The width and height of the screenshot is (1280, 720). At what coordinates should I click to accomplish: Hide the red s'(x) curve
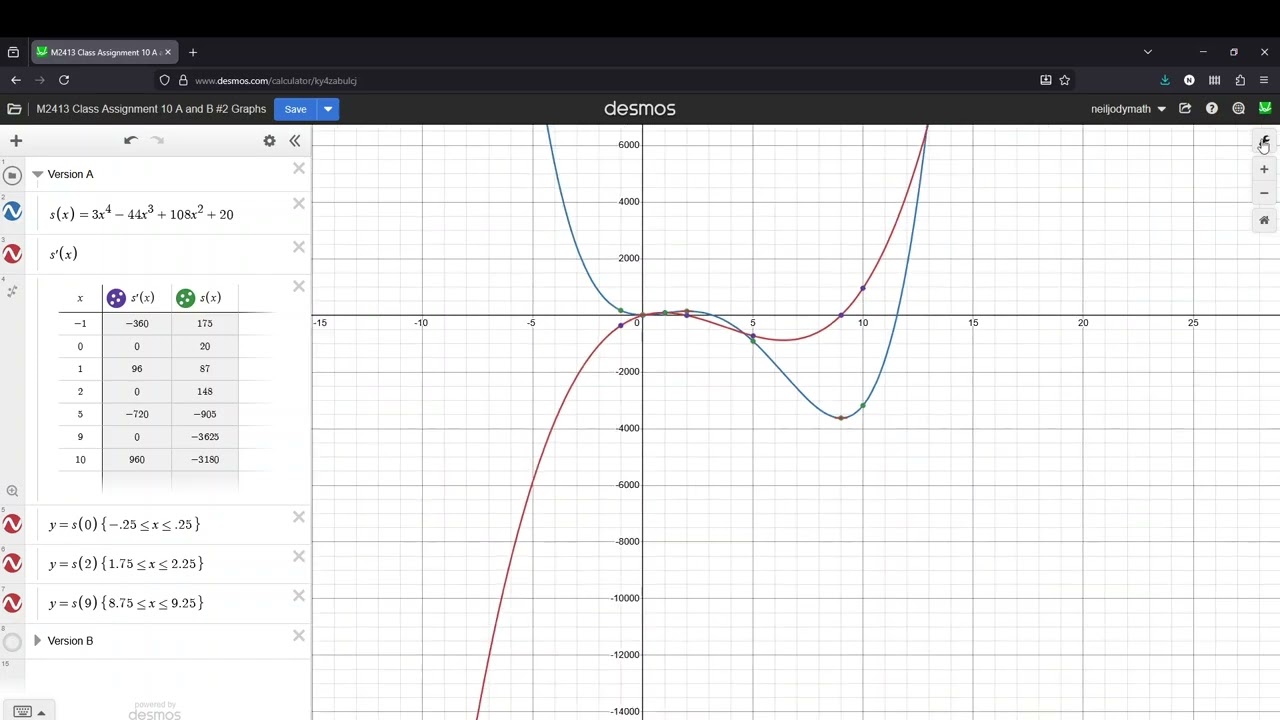click(x=12, y=254)
